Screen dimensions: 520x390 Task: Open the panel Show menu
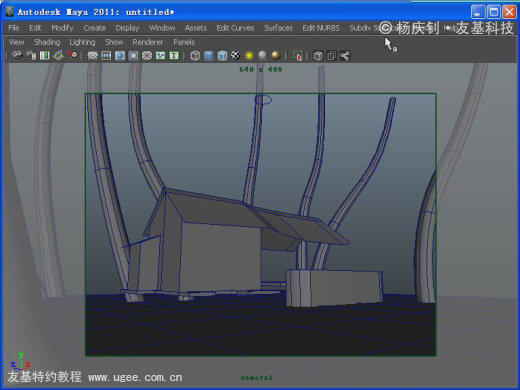[x=114, y=42]
